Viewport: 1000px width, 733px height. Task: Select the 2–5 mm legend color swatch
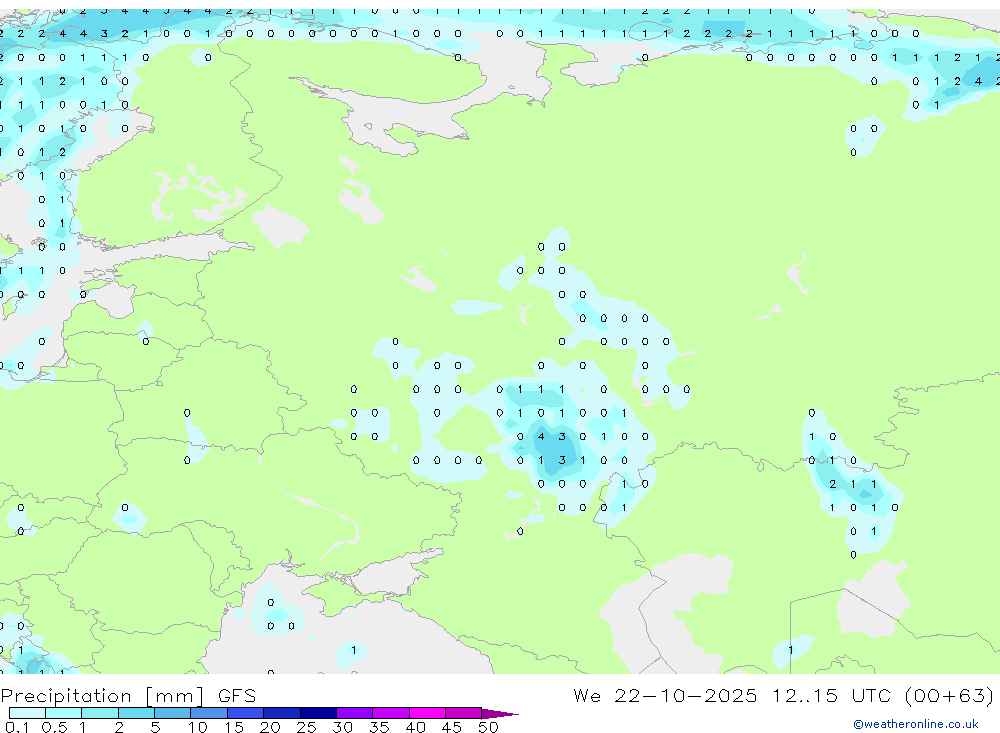(x=136, y=713)
